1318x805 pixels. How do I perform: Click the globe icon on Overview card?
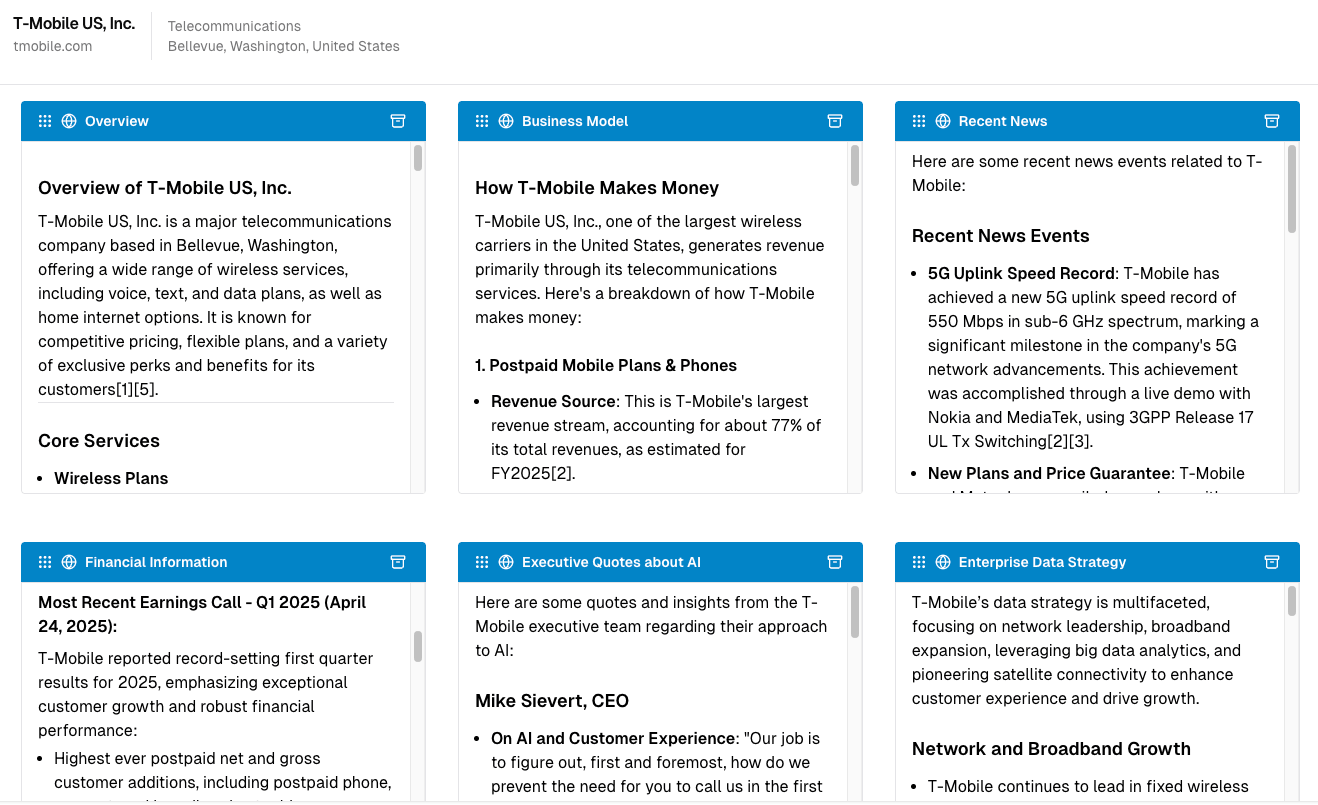click(69, 121)
